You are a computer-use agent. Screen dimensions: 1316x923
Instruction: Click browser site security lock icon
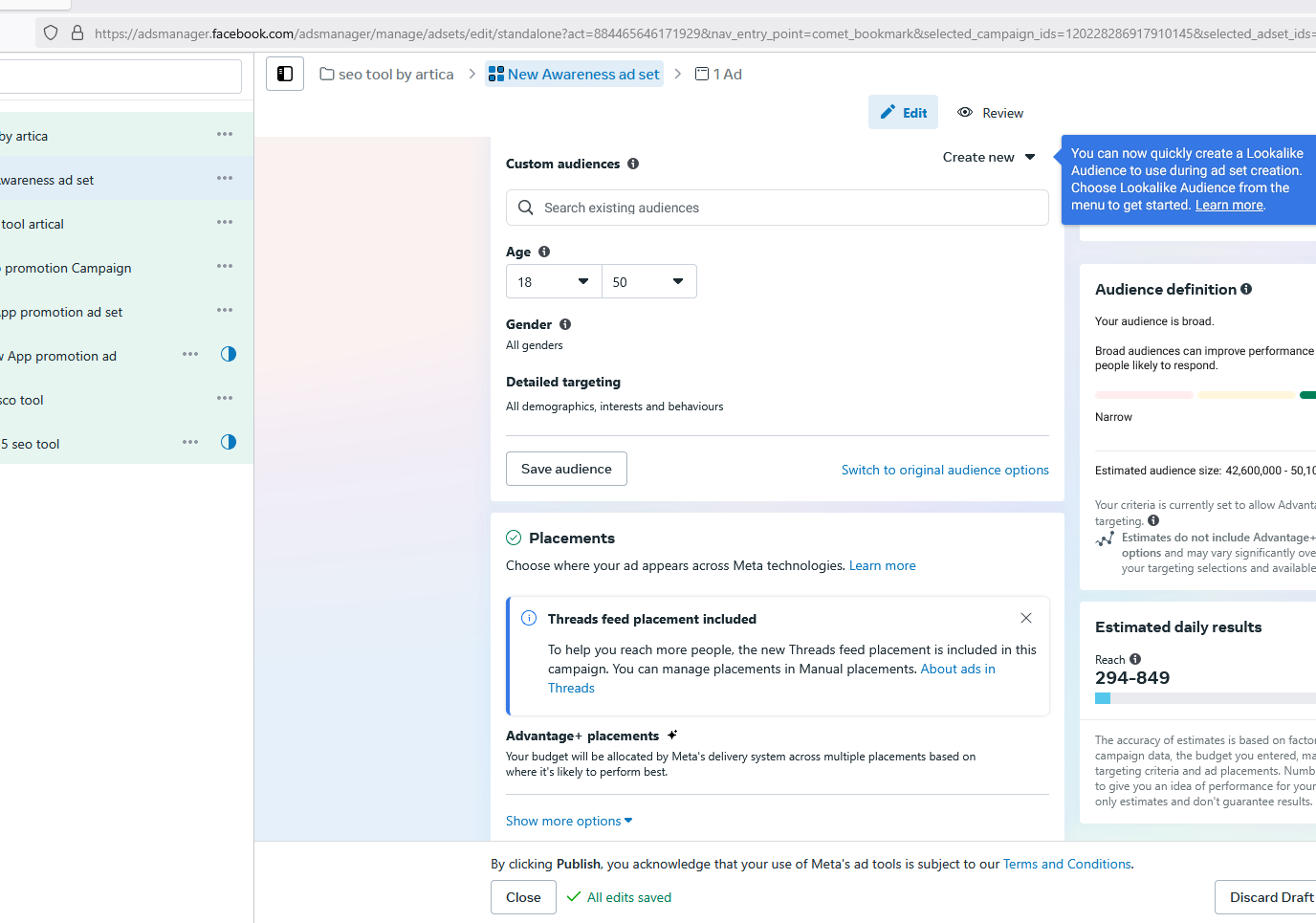coord(77,33)
